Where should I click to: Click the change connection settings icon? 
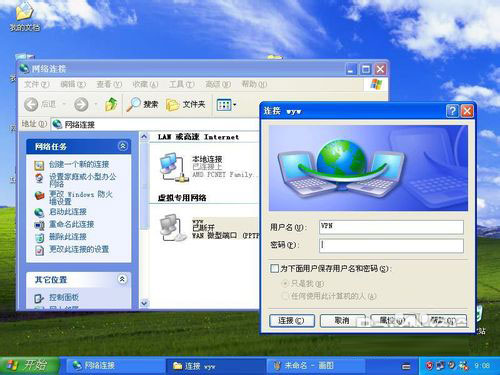39,250
